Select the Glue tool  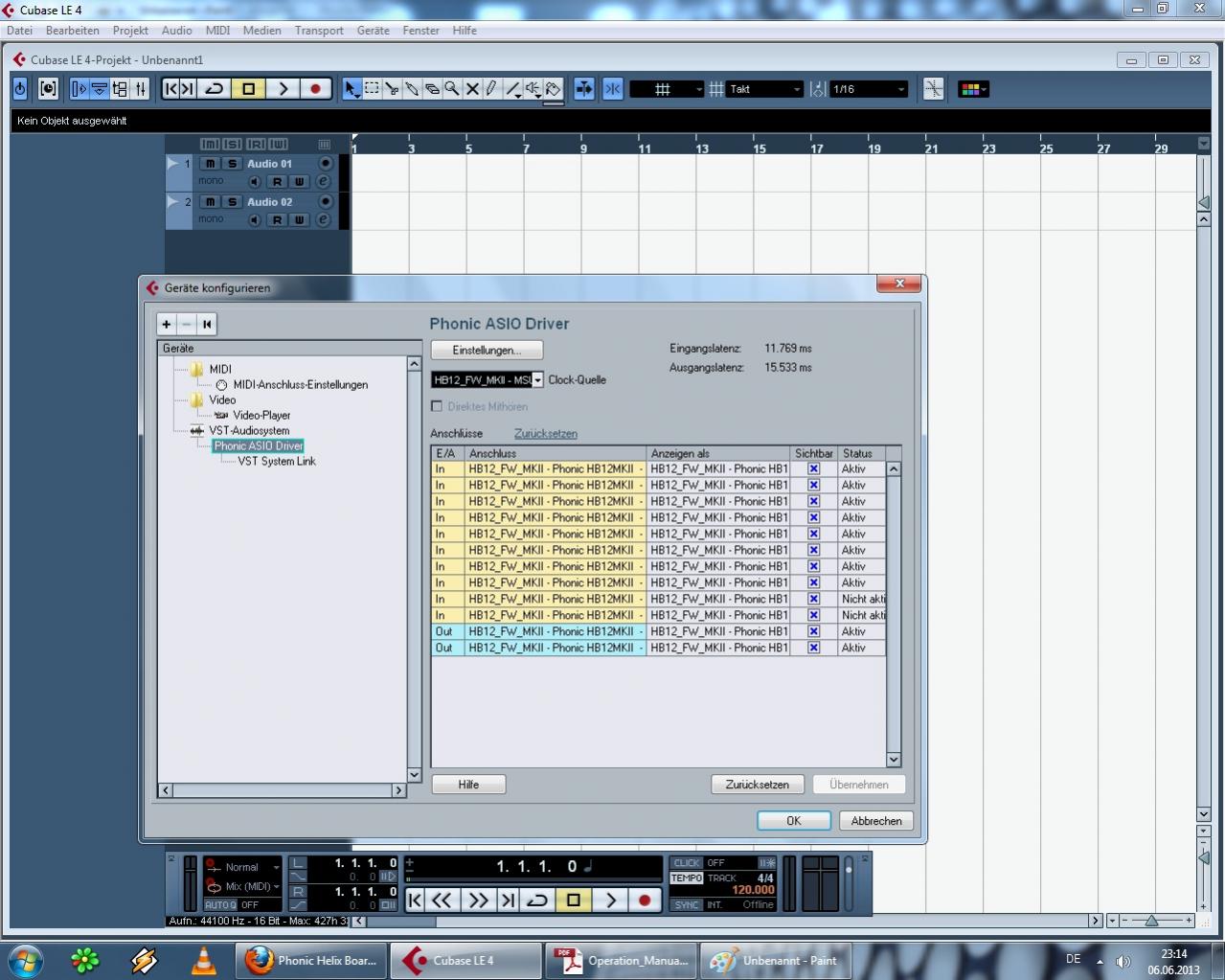coord(412,89)
